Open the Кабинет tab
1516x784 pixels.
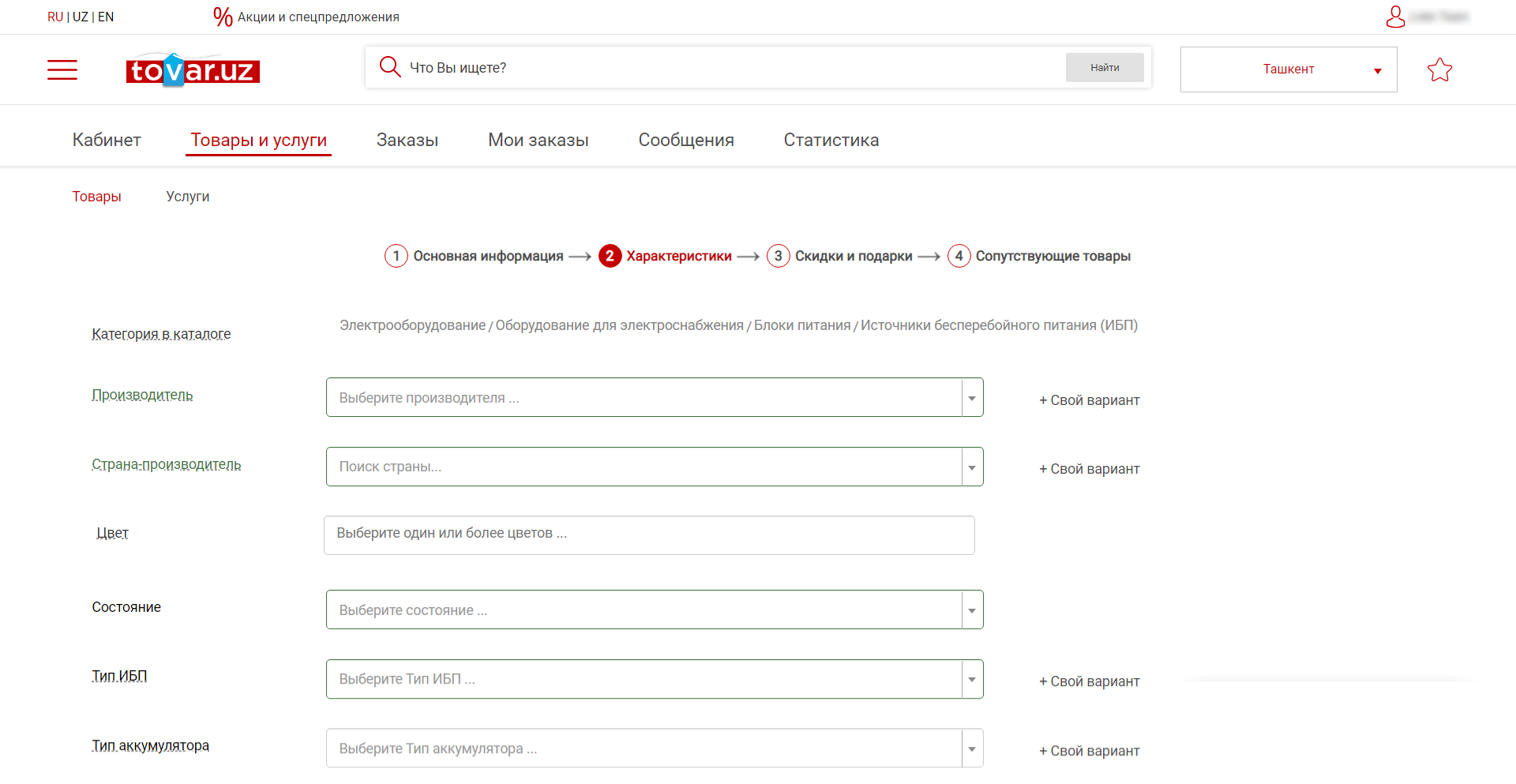[107, 140]
